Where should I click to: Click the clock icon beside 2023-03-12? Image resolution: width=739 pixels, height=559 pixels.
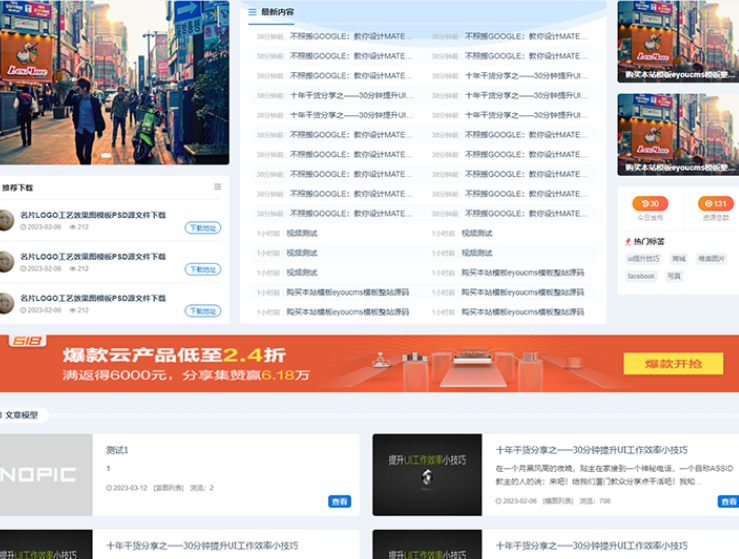(x=109, y=488)
